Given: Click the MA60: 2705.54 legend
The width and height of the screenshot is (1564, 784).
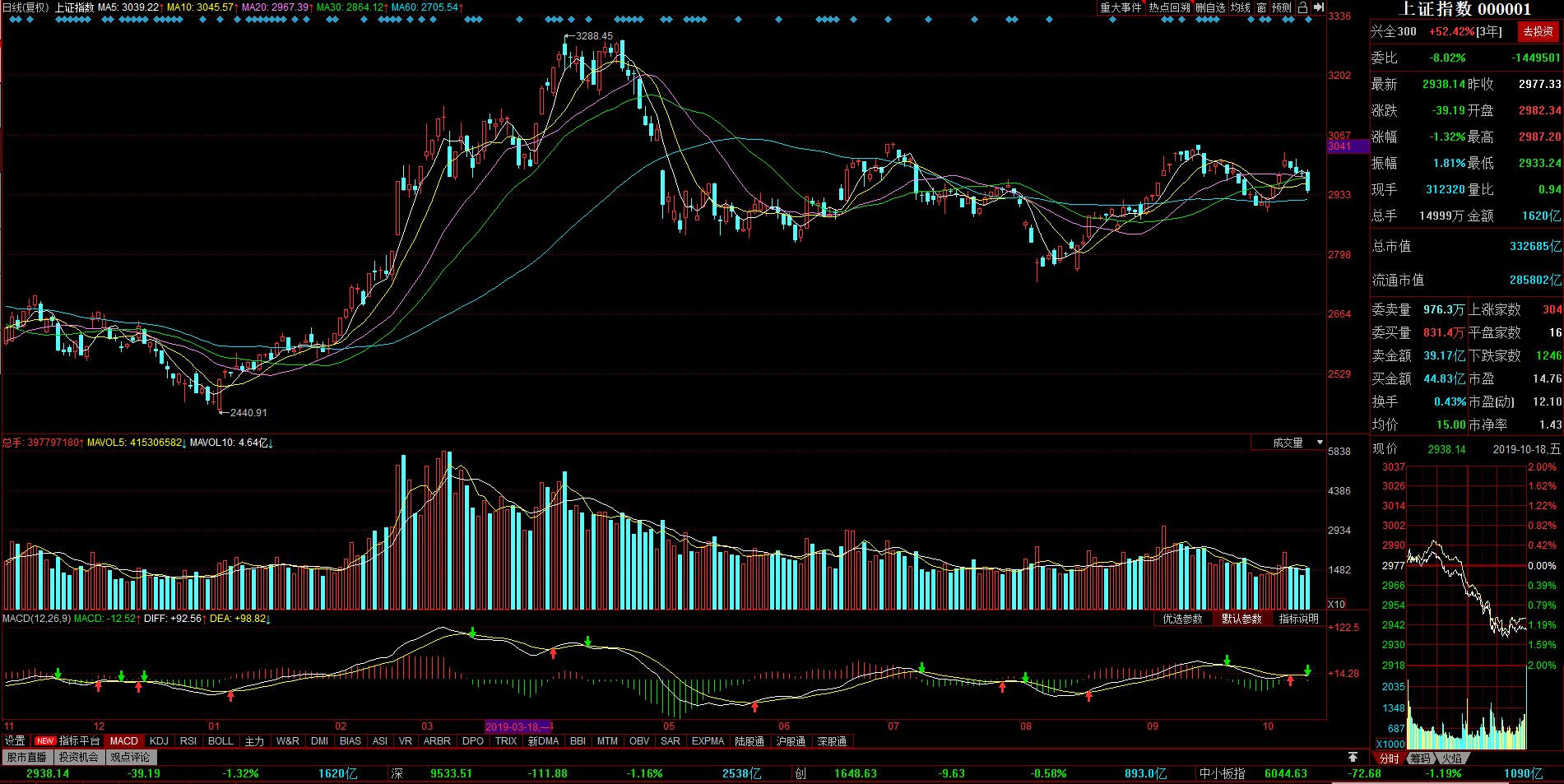Looking at the screenshot, I should tap(428, 7).
